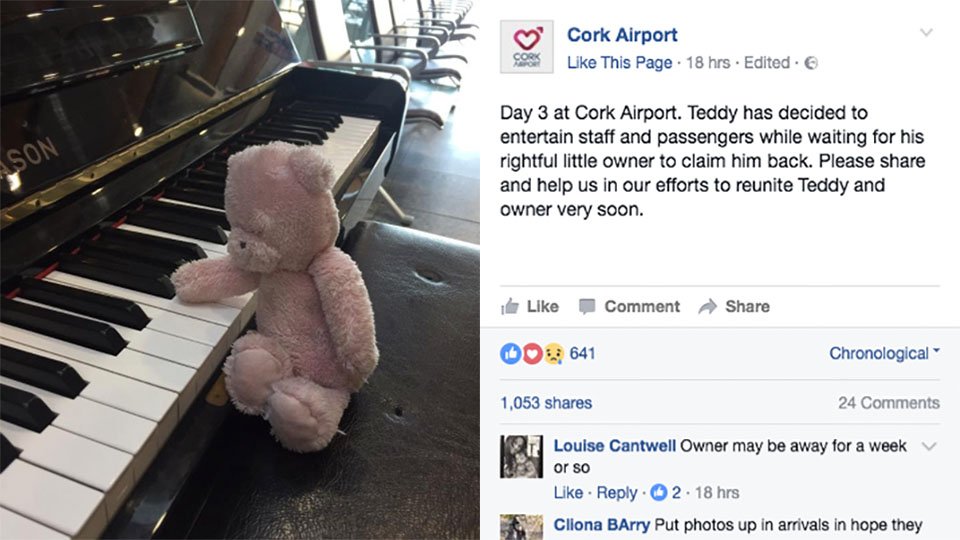This screenshot has height=540, width=960.
Task: Click the sad face reaction icon
Action: tap(553, 353)
